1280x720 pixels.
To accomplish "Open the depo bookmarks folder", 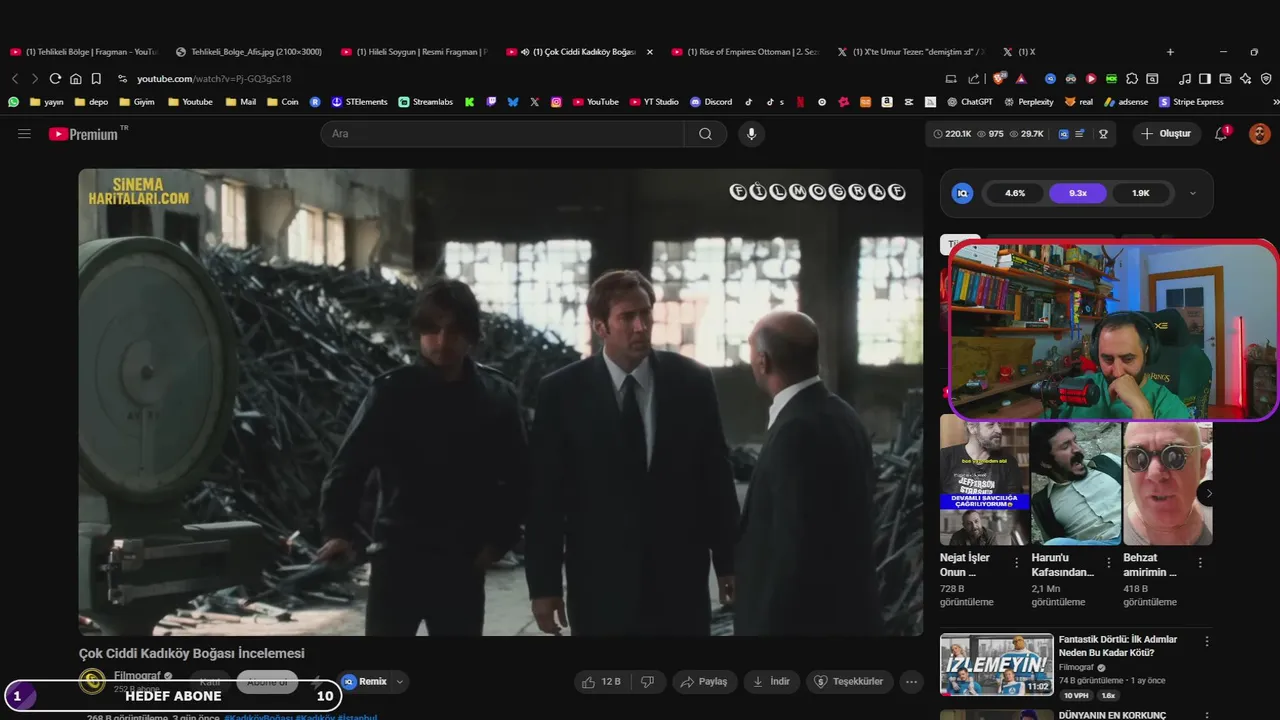I will coord(91,102).
